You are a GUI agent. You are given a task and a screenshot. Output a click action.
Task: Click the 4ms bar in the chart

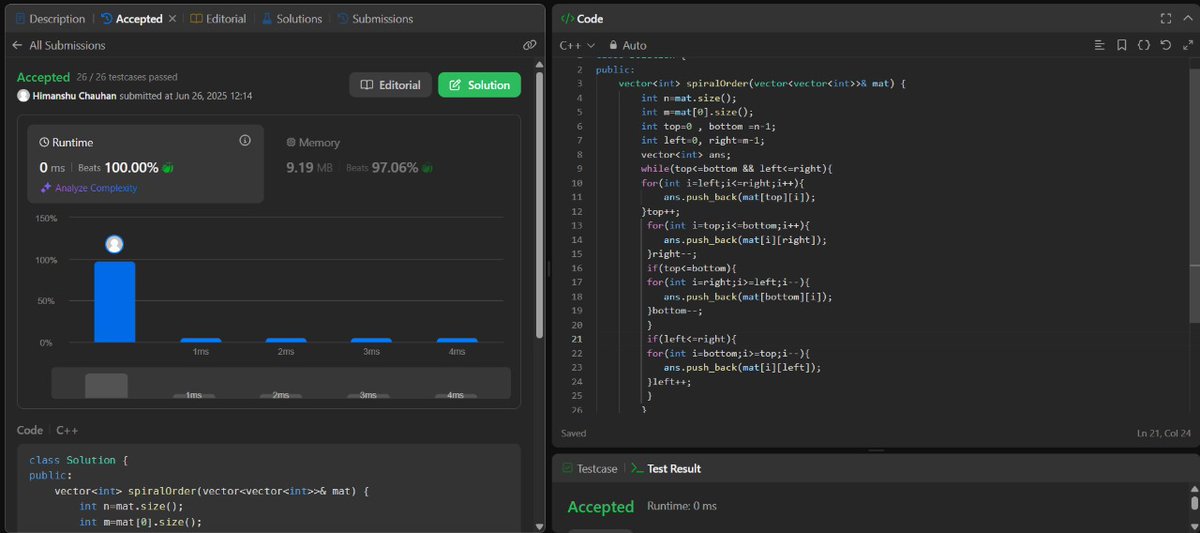click(x=456, y=340)
